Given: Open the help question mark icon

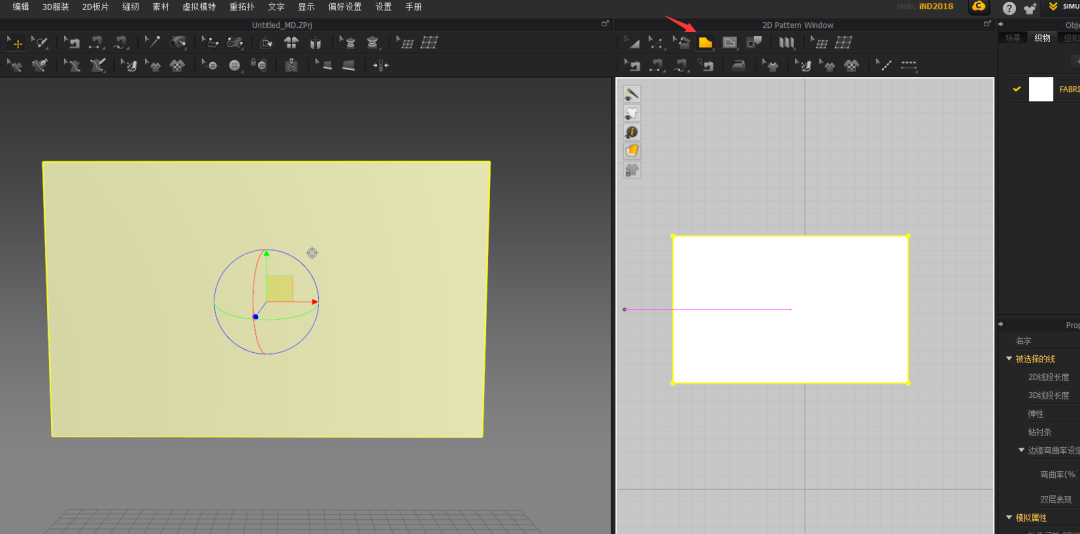Looking at the screenshot, I should click(x=1009, y=8).
